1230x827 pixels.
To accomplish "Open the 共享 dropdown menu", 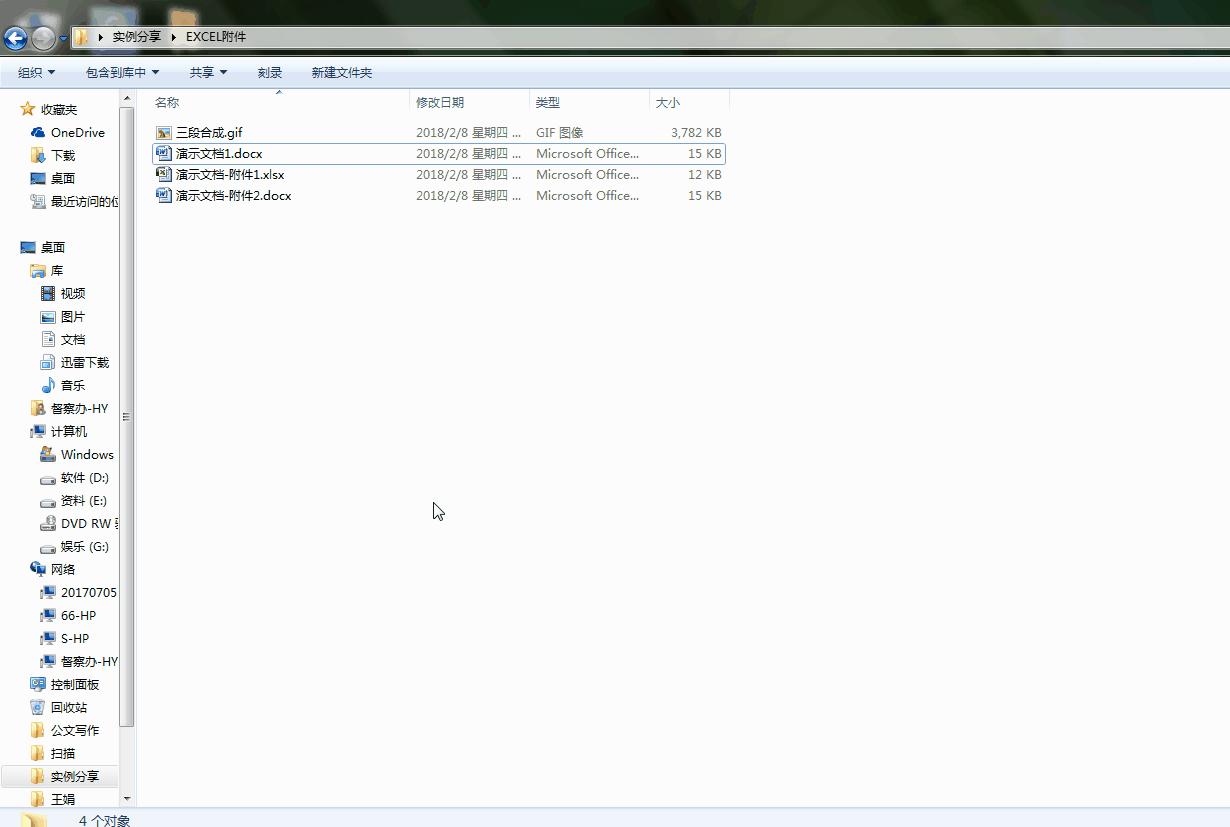I will coord(208,73).
